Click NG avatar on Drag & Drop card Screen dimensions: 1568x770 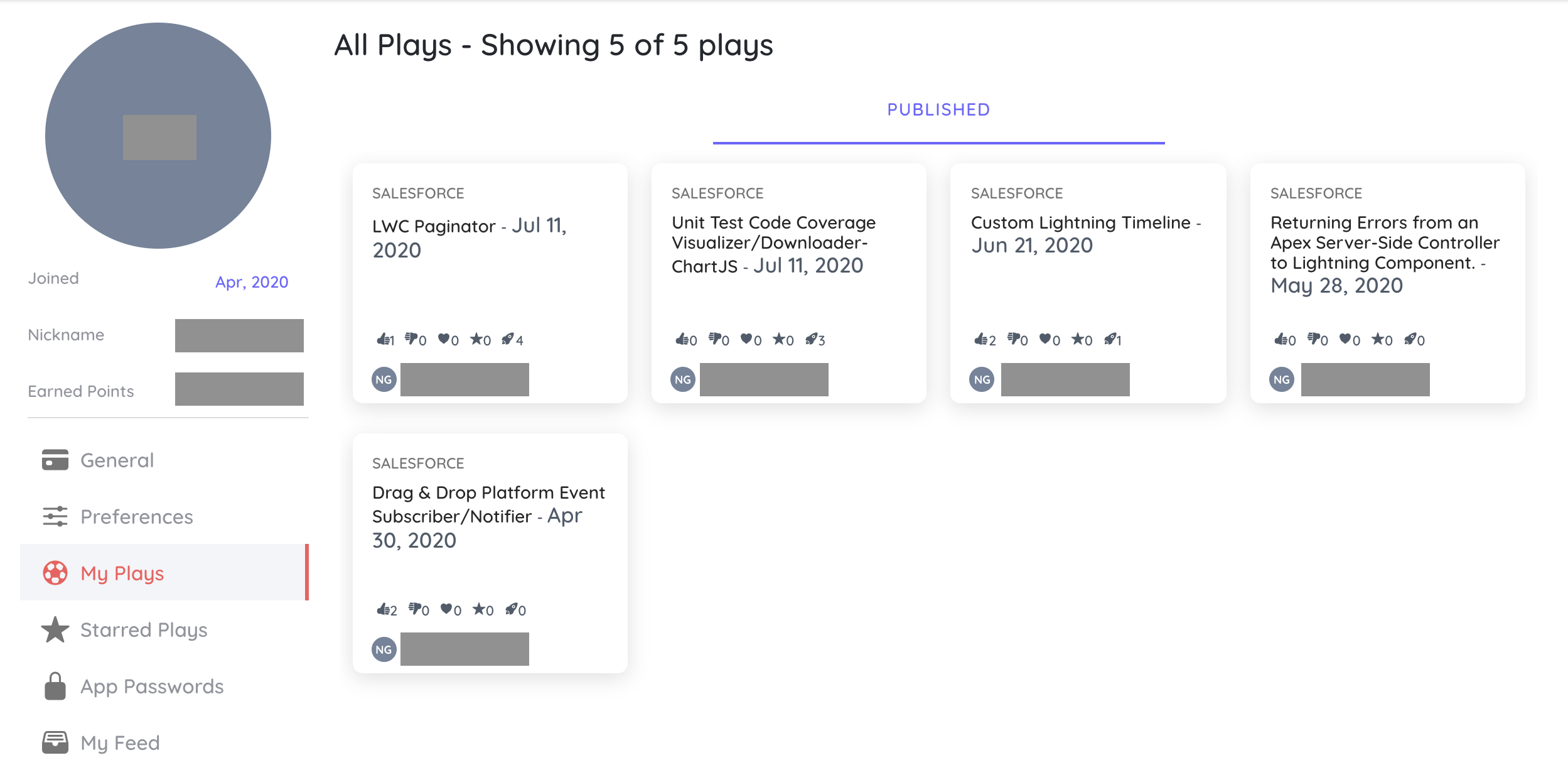click(384, 649)
